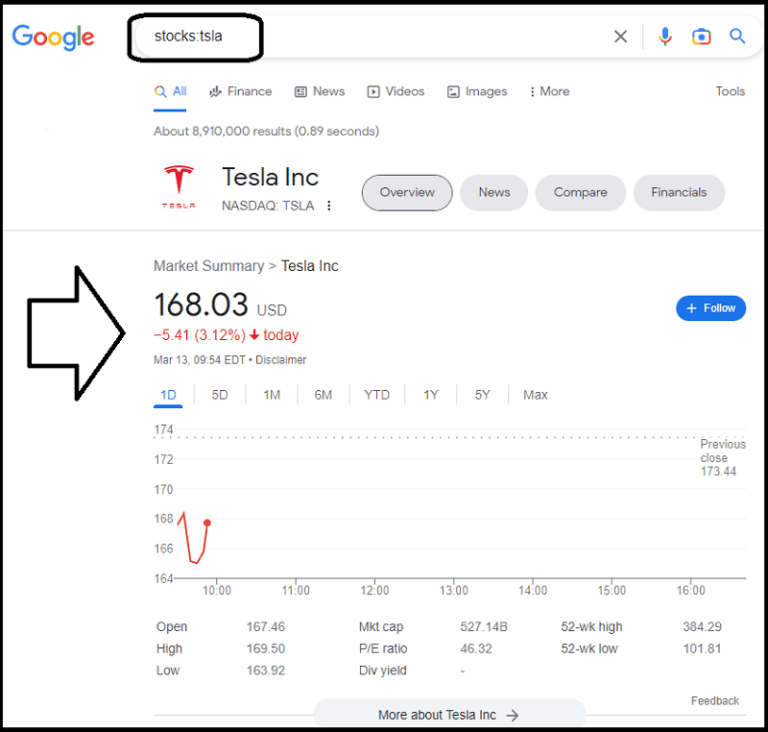The image size is (768, 732).
Task: Open the three-dot menu beside NASDAQ: TSLA
Action: coord(329,206)
